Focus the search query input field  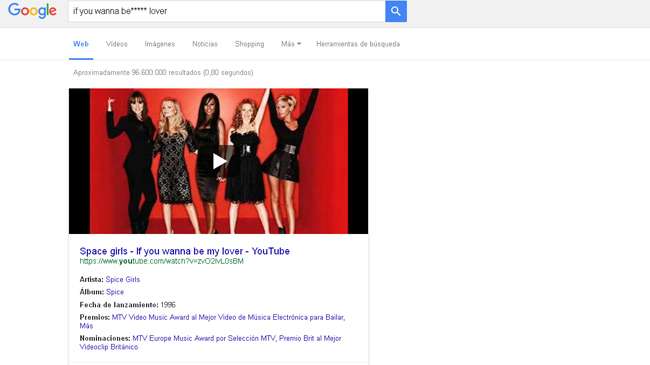point(227,11)
